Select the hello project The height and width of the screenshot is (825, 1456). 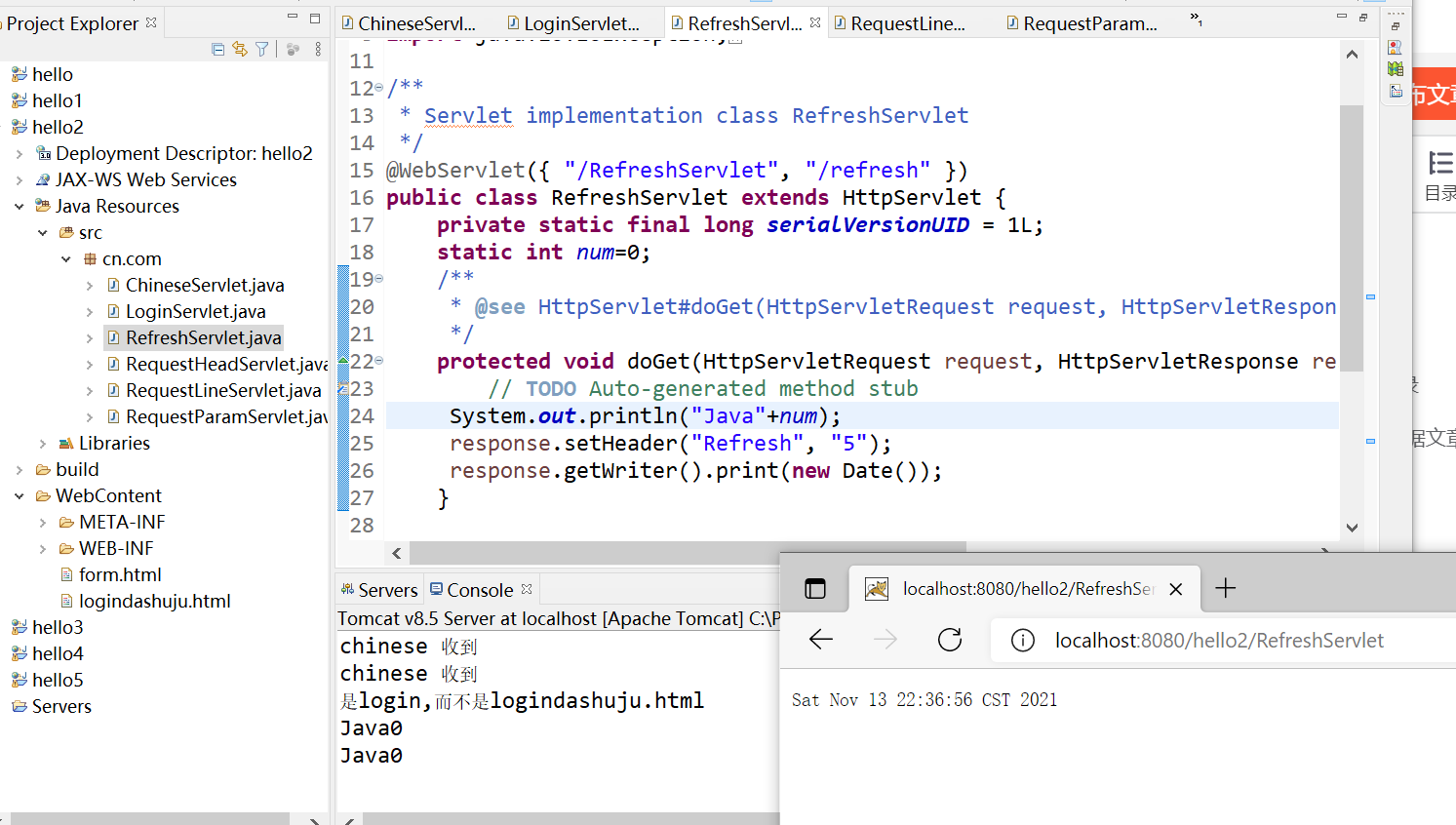(42, 74)
